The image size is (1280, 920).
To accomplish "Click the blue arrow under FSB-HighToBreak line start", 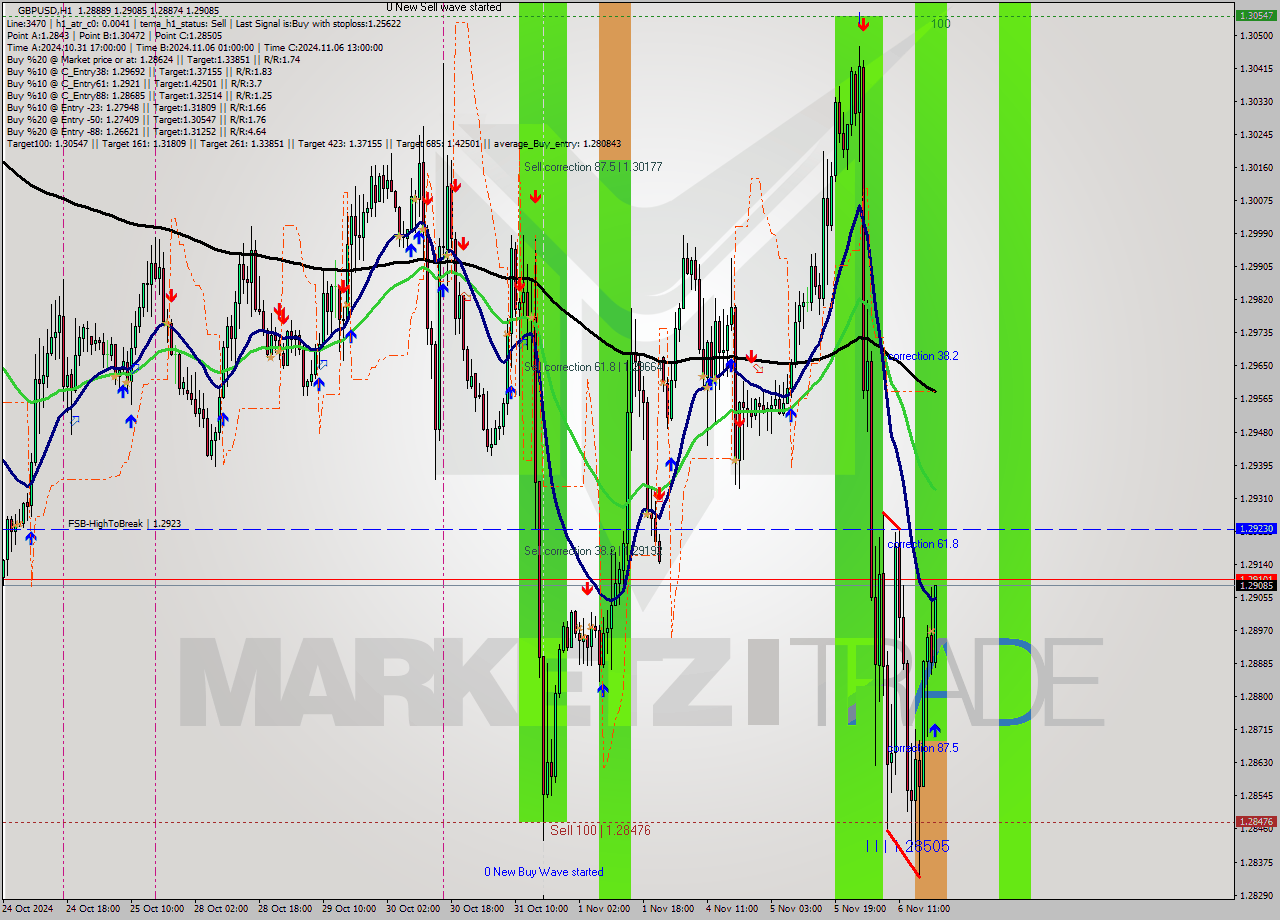I will pyautogui.click(x=31, y=537).
